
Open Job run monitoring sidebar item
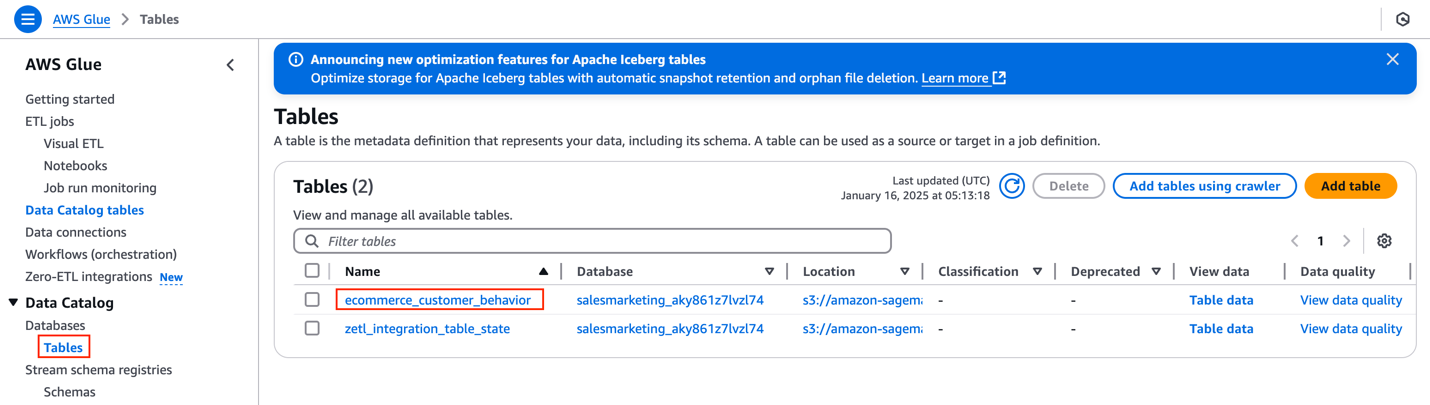100,188
